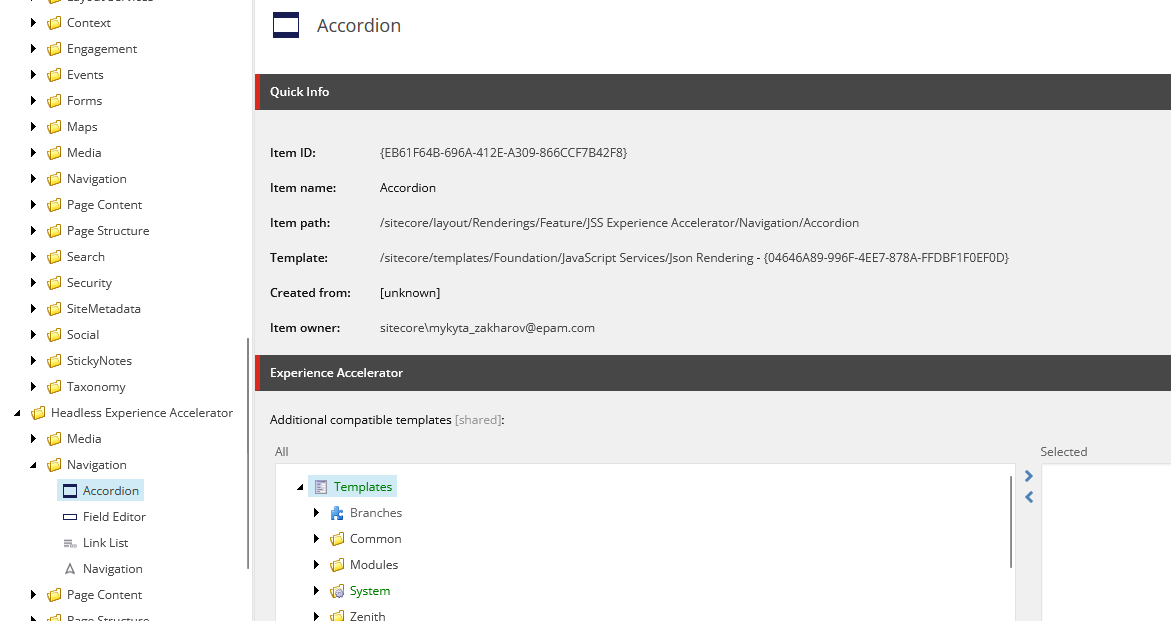
Task: Click the Branches icon under Templates
Action: point(338,512)
